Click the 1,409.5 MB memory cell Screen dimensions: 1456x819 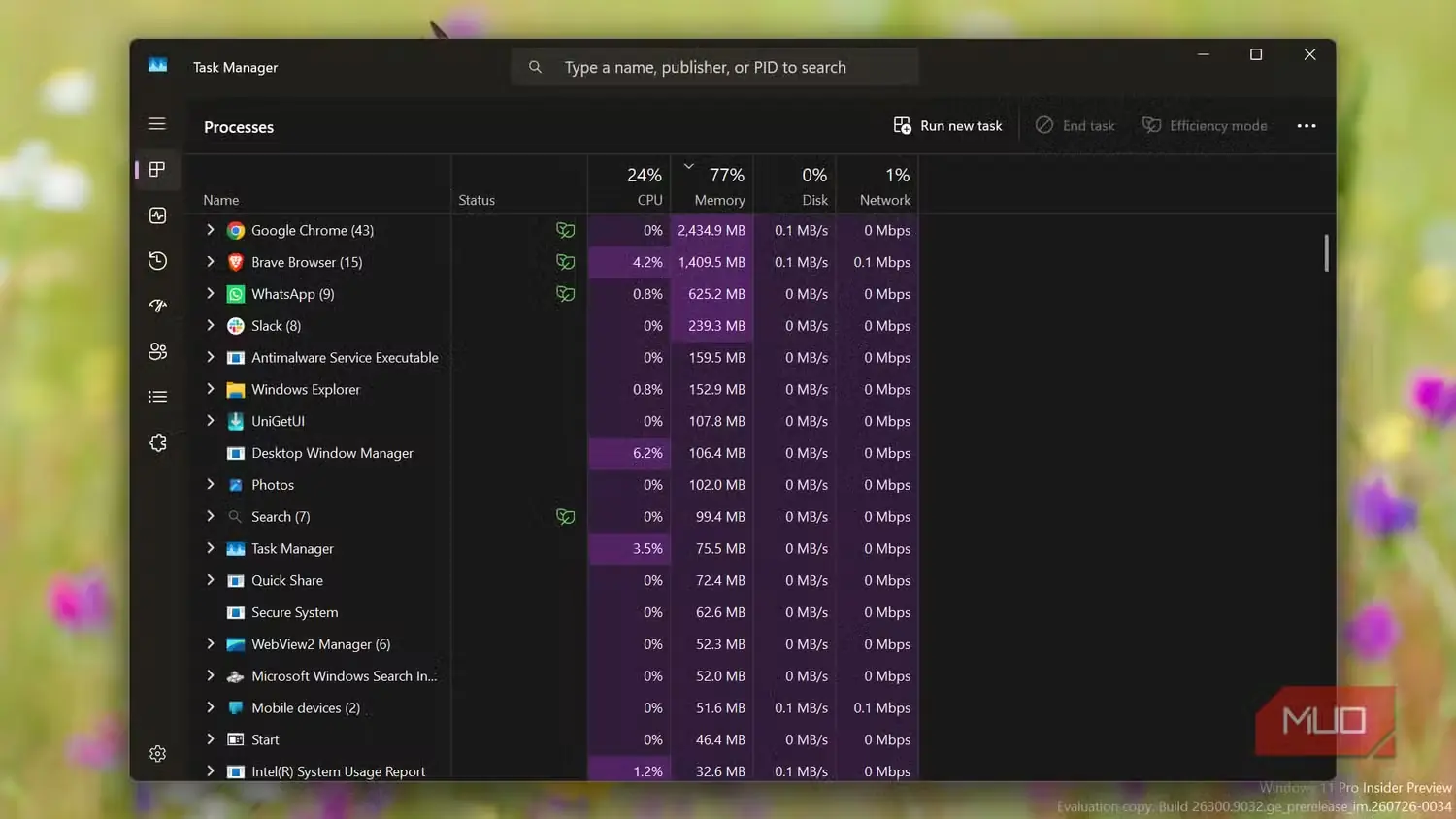click(x=711, y=262)
